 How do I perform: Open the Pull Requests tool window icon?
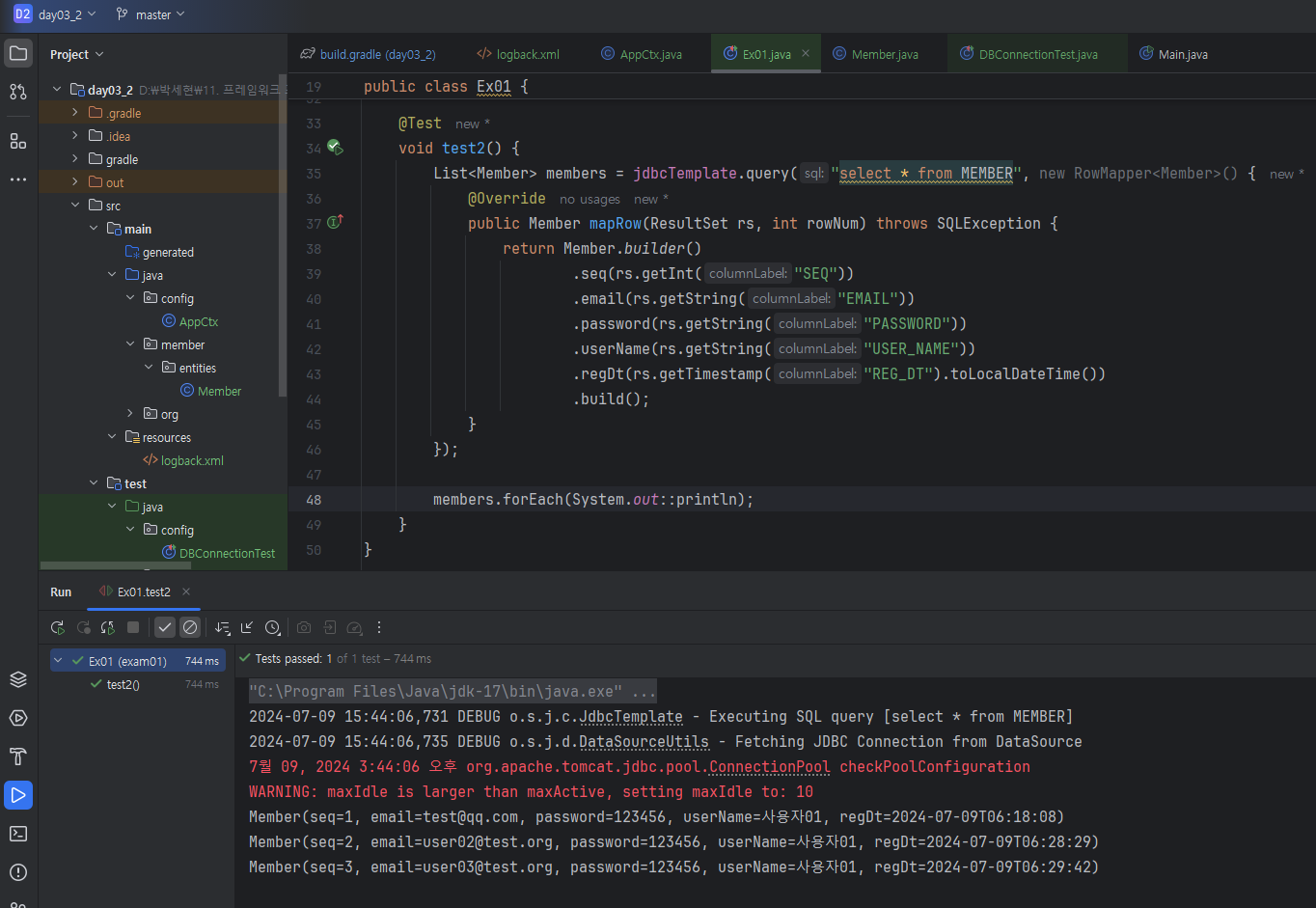pyautogui.click(x=18, y=92)
